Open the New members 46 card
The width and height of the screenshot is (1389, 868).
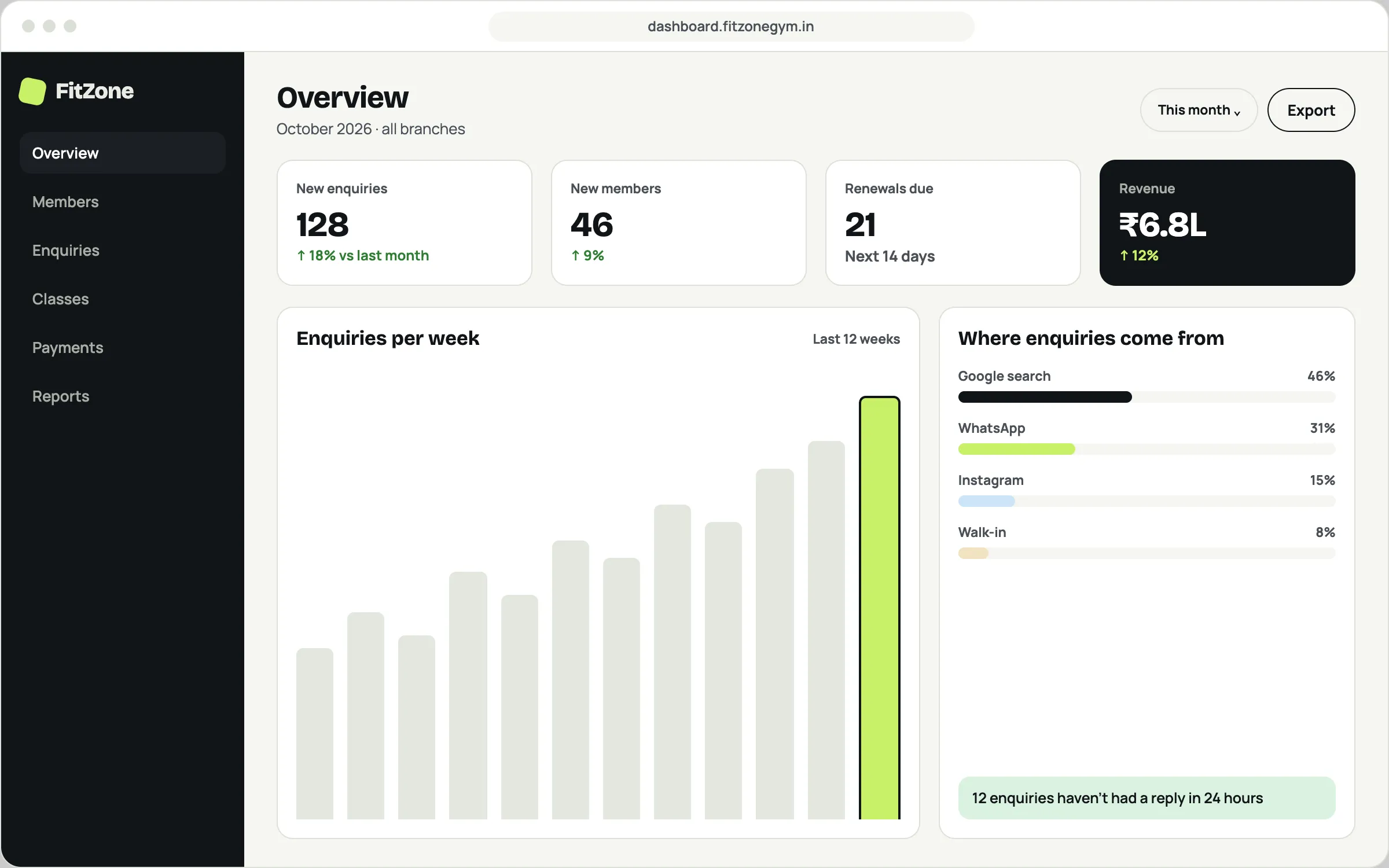(x=679, y=223)
